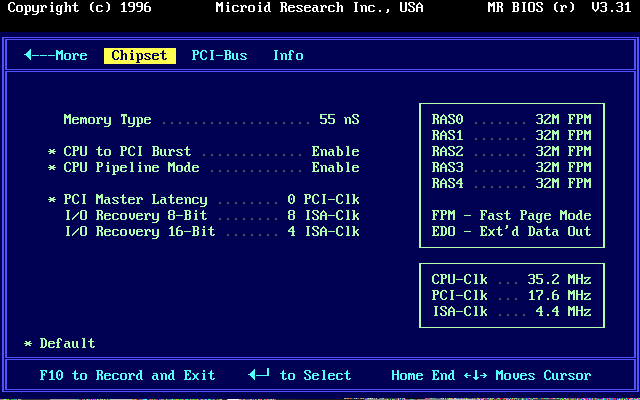Image resolution: width=640 pixels, height=400 pixels.
Task: Switch to the Info tab
Action: tap(288, 56)
